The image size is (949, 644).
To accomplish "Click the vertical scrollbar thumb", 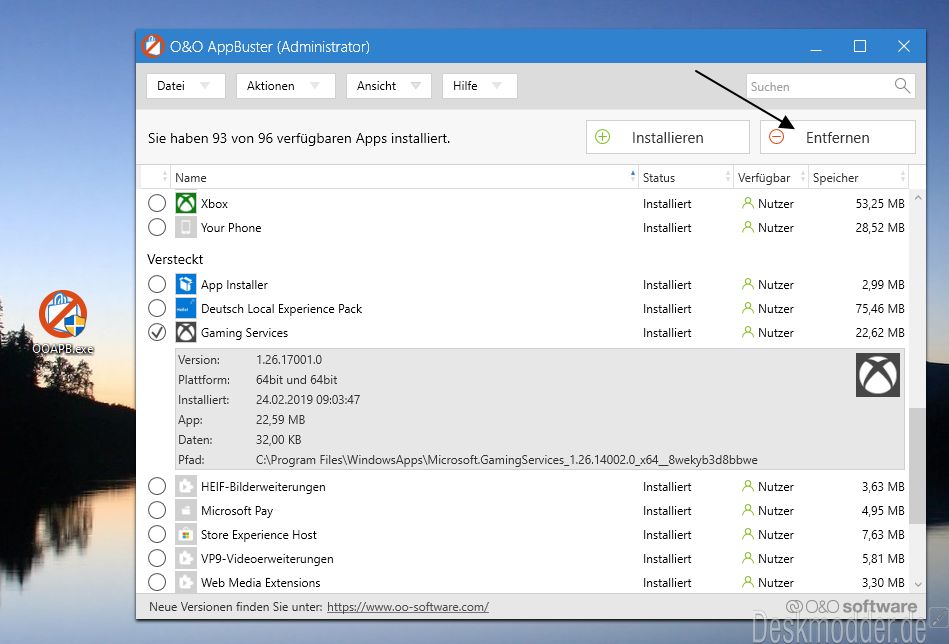I will click(x=918, y=466).
